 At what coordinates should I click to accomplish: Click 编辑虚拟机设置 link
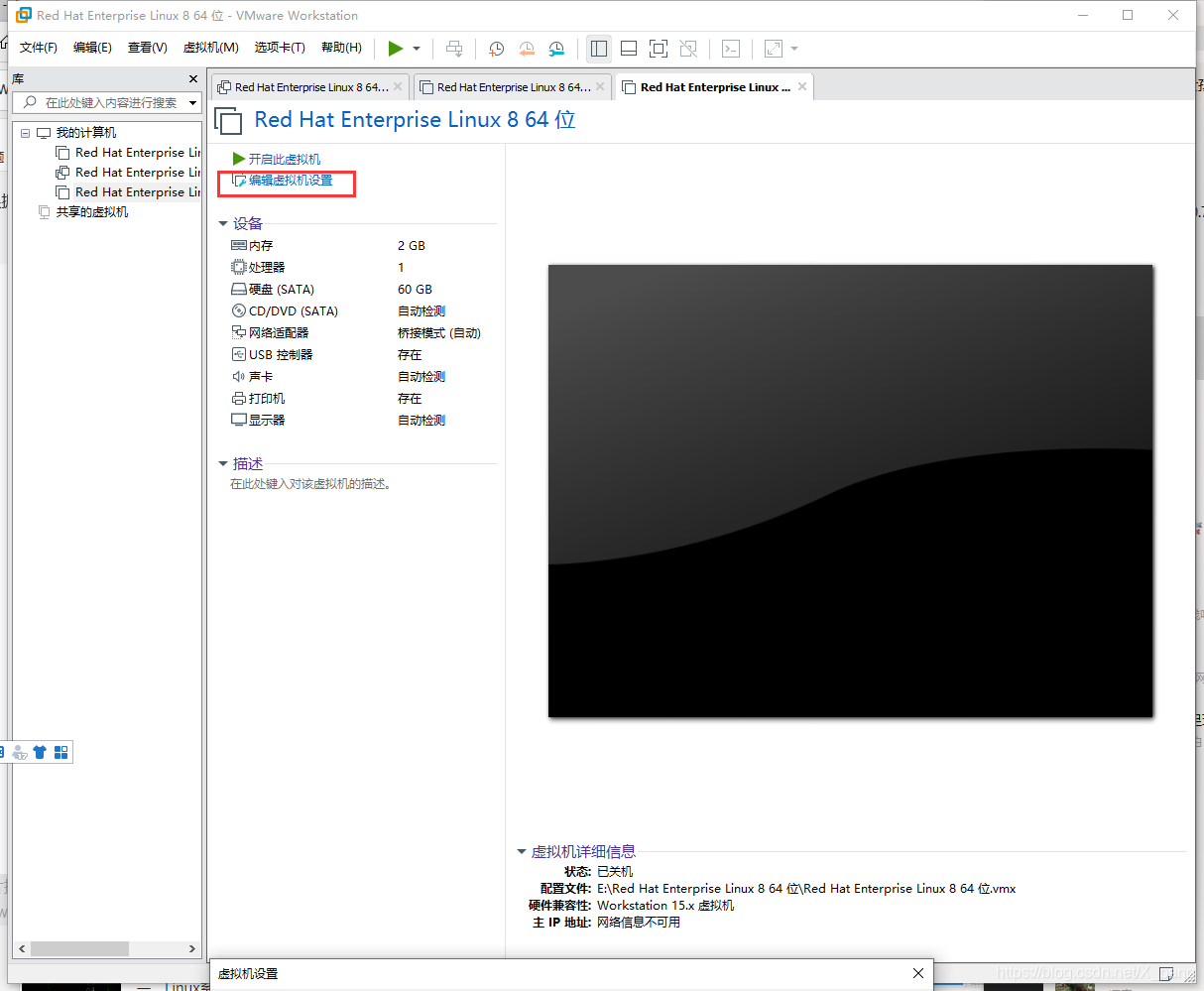tap(282, 181)
